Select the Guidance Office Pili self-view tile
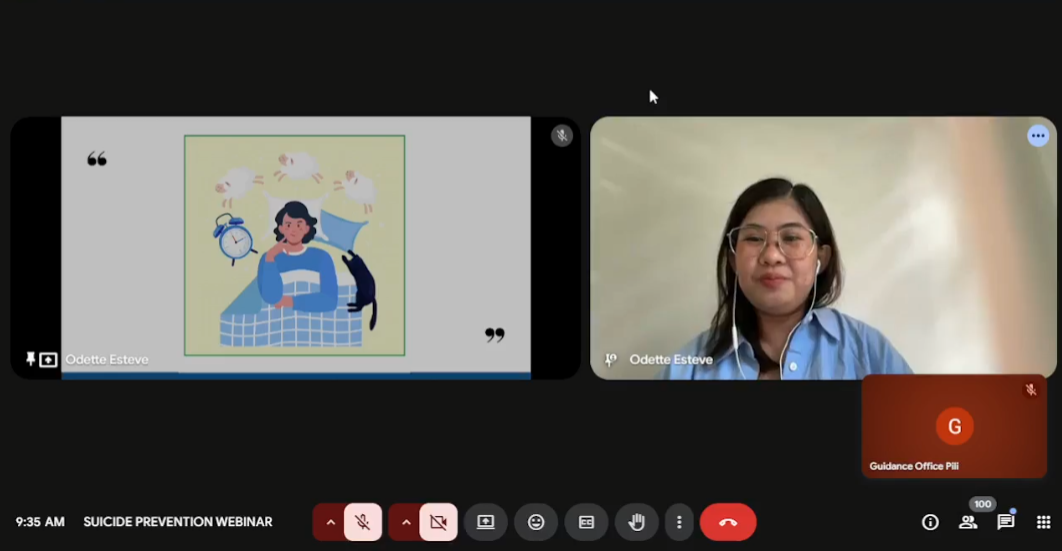 pyautogui.click(x=954, y=426)
